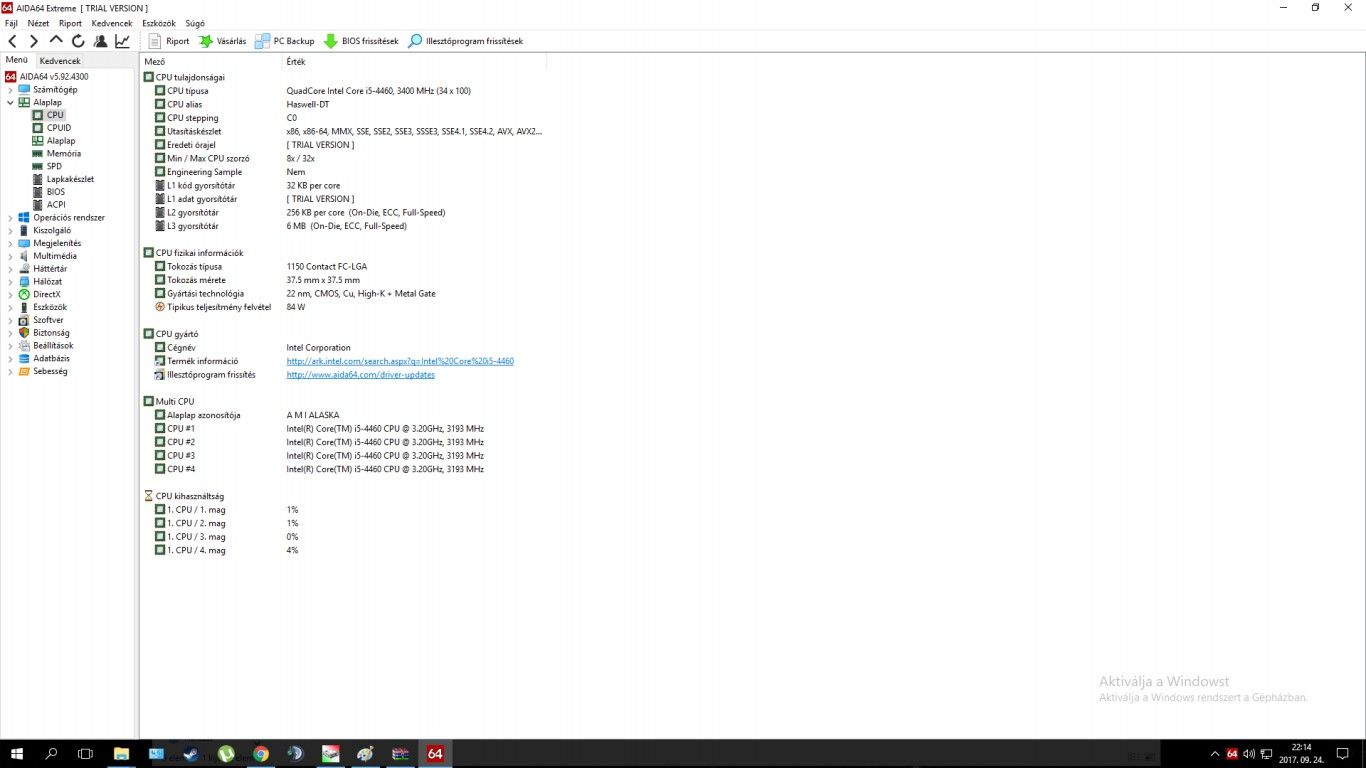Screen dimensions: 1366x768
Task: Click BIOS frissítések in the toolbar
Action: click(x=360, y=41)
